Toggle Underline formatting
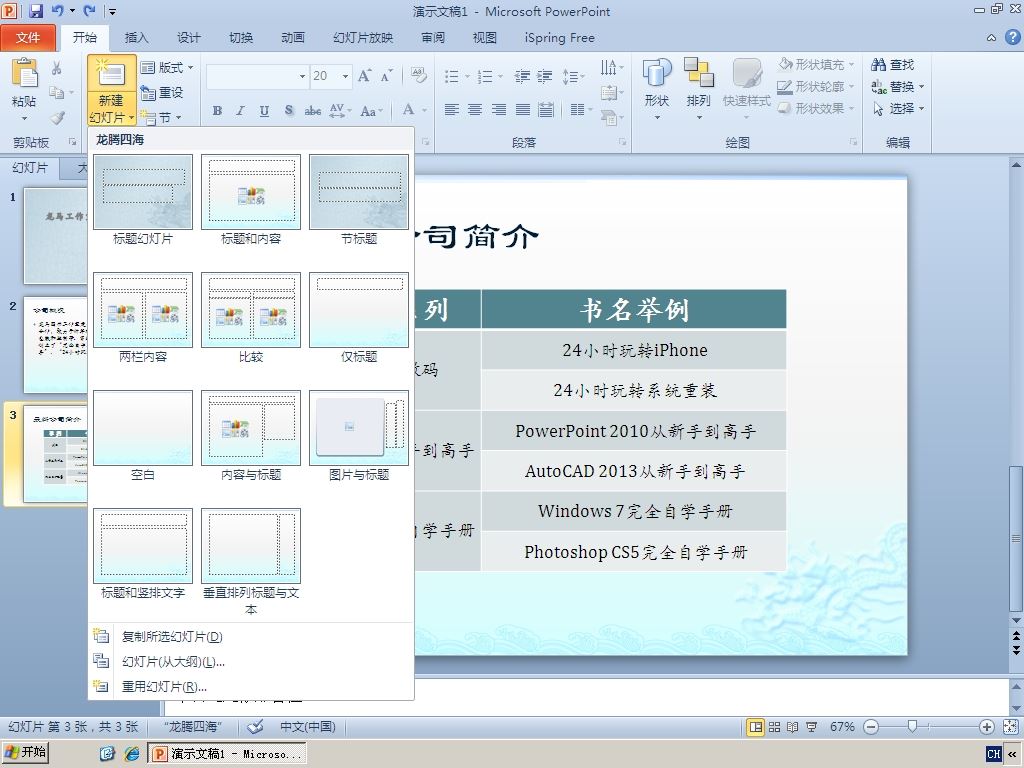Viewport: 1024px width, 768px height. click(x=264, y=111)
